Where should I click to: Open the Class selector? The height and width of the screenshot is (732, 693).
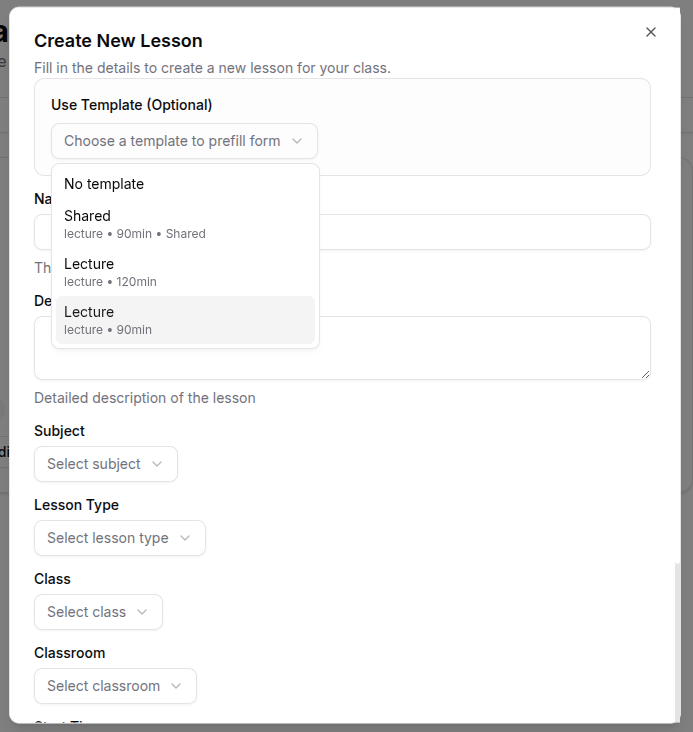coord(98,612)
